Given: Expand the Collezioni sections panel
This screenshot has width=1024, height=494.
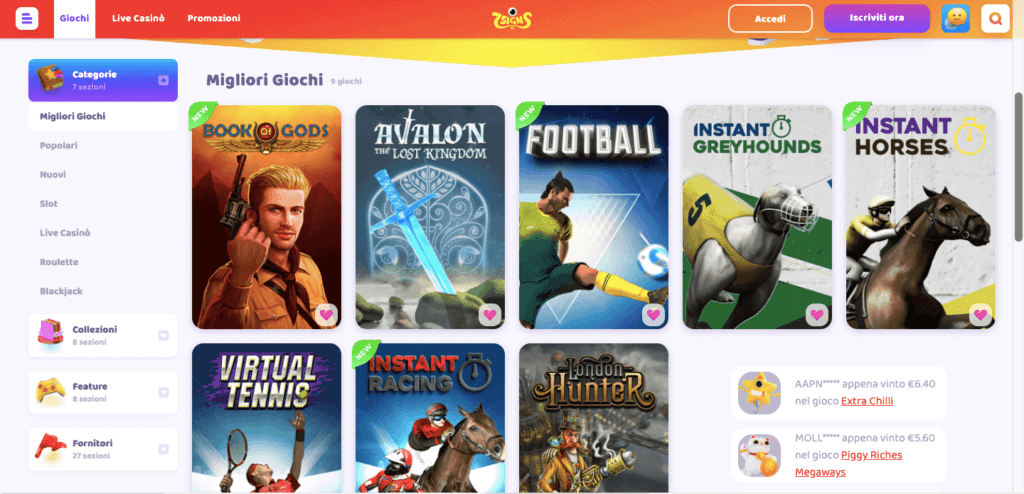Looking at the screenshot, I should coord(163,335).
